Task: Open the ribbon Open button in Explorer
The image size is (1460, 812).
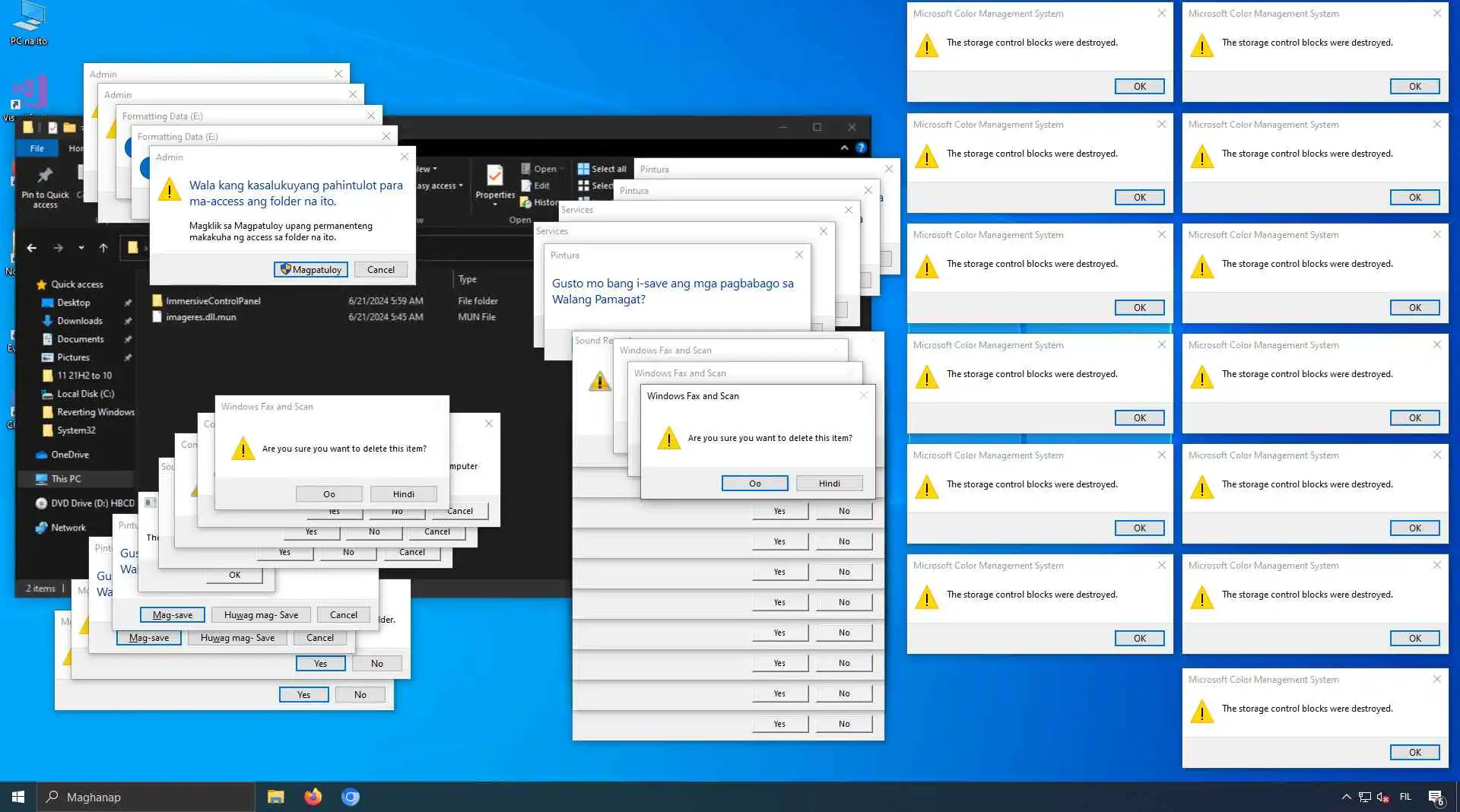Action: click(542, 169)
